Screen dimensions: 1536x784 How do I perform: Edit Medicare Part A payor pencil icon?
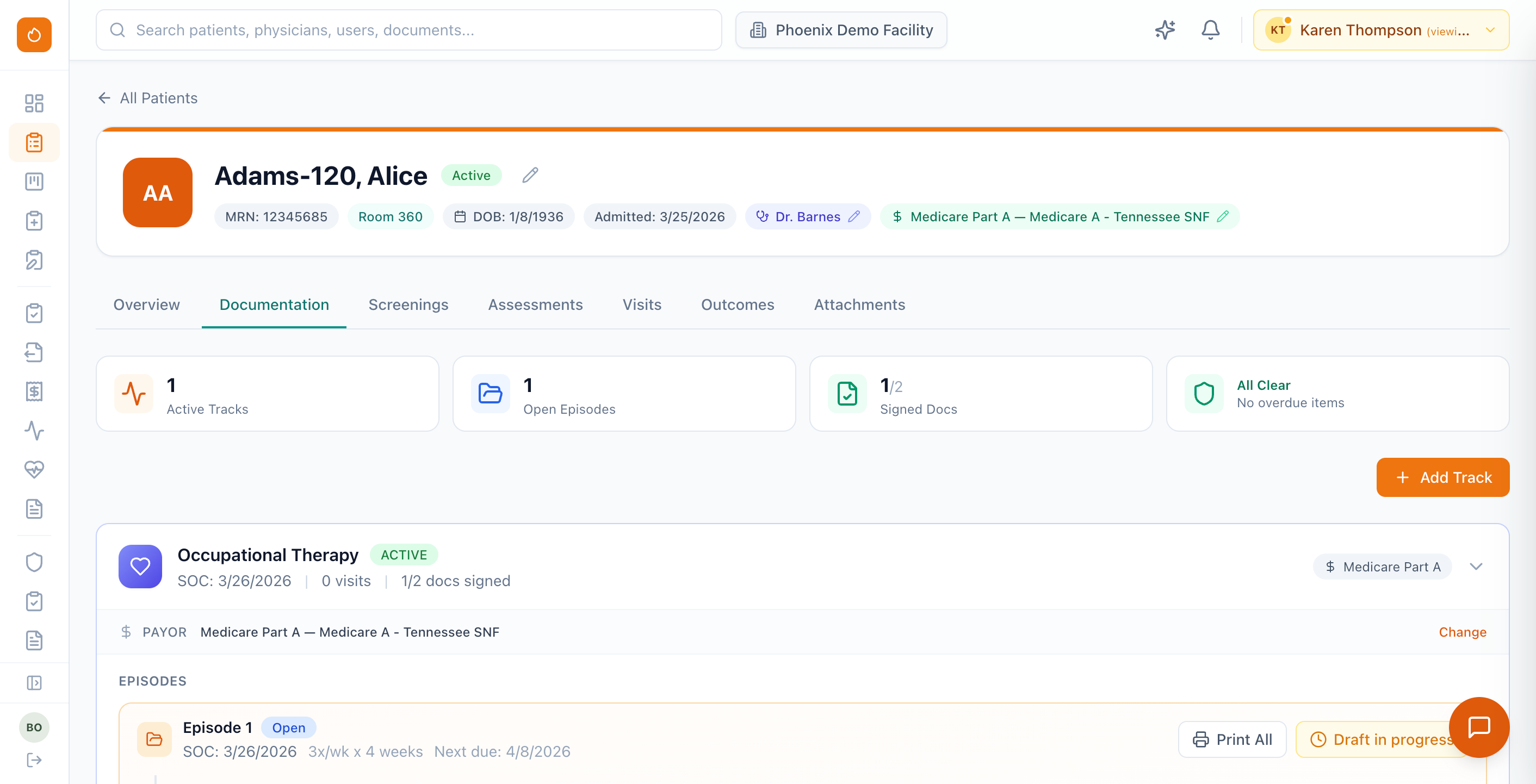pyautogui.click(x=1223, y=216)
